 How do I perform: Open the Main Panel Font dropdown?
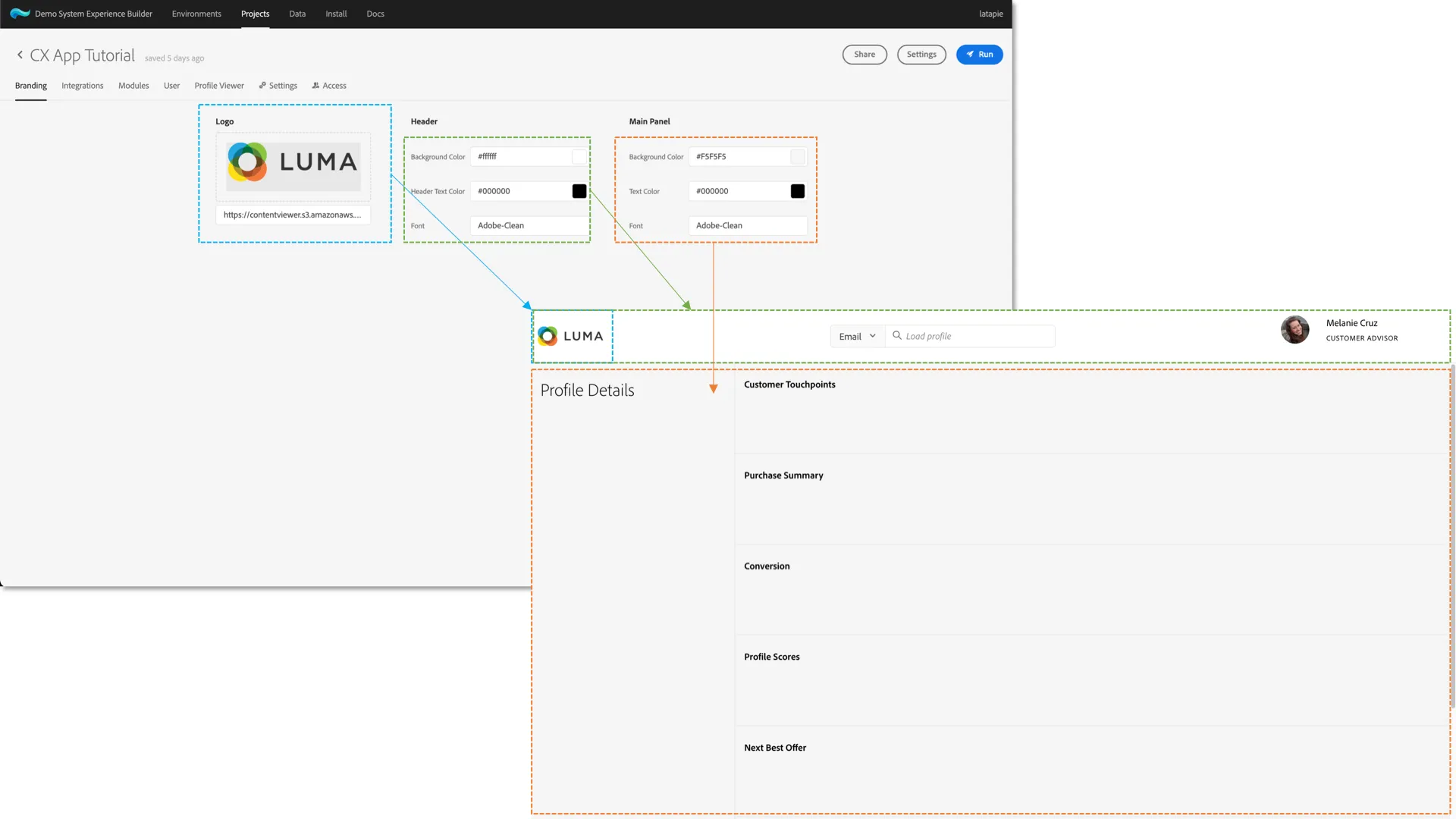point(748,225)
